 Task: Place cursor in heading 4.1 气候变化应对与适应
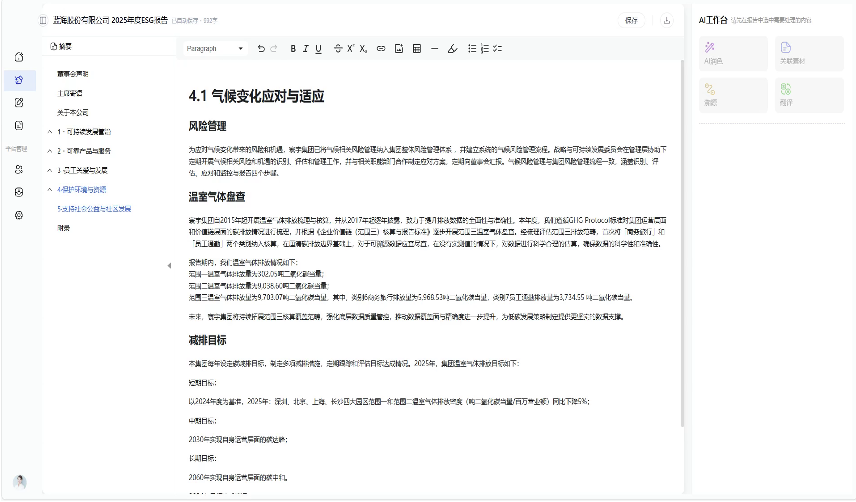[256, 96]
